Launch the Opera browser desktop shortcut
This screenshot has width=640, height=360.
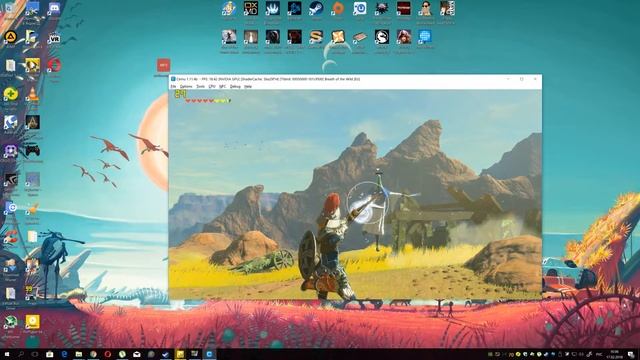pos(54,65)
